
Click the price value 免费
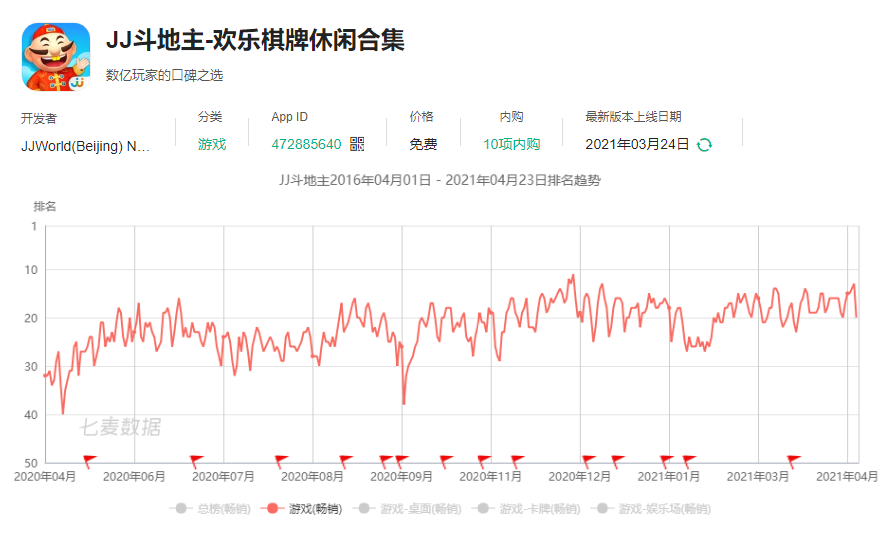pyautogui.click(x=423, y=144)
